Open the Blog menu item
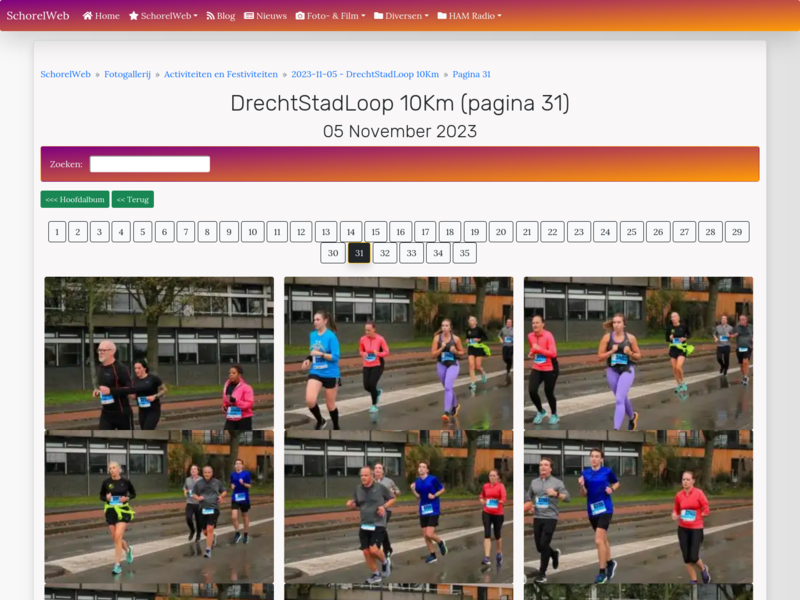Viewport: 800px width, 600px height. point(221,16)
